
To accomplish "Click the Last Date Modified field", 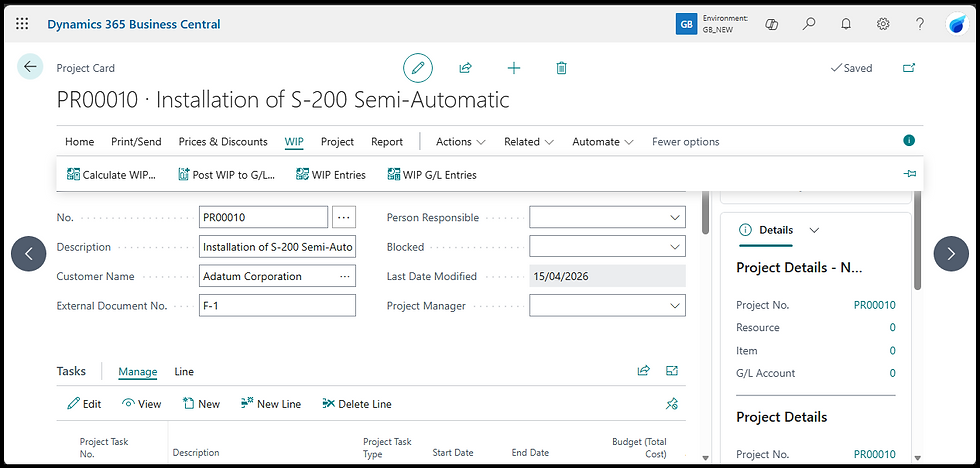I will [607, 276].
